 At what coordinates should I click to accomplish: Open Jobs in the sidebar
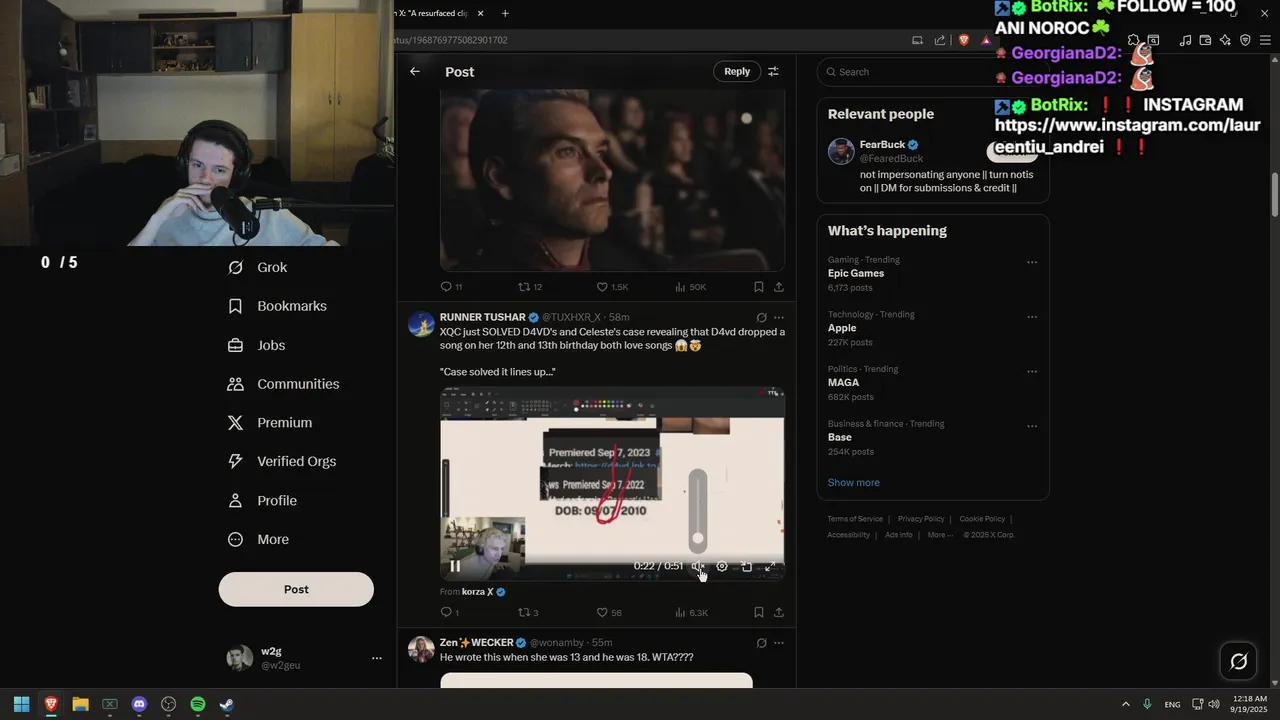click(256, 345)
